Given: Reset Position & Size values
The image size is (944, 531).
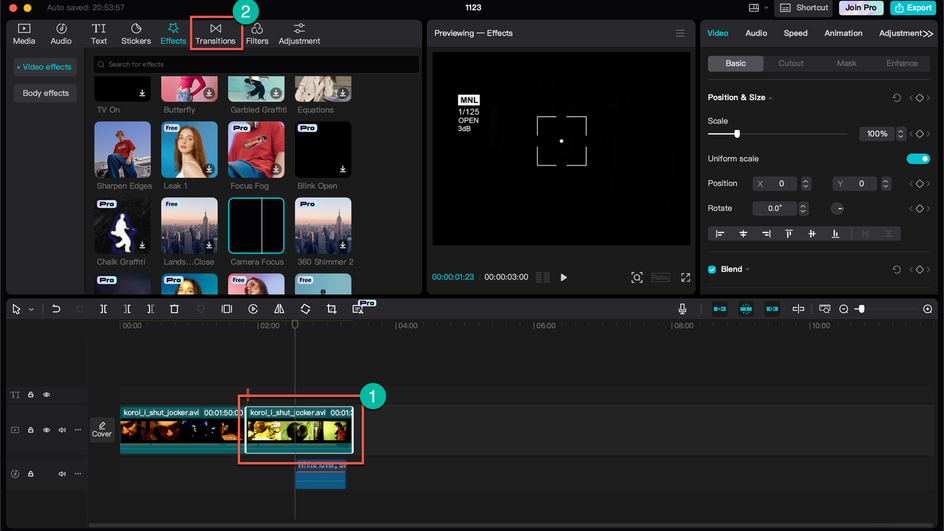Looking at the screenshot, I should click(x=896, y=98).
